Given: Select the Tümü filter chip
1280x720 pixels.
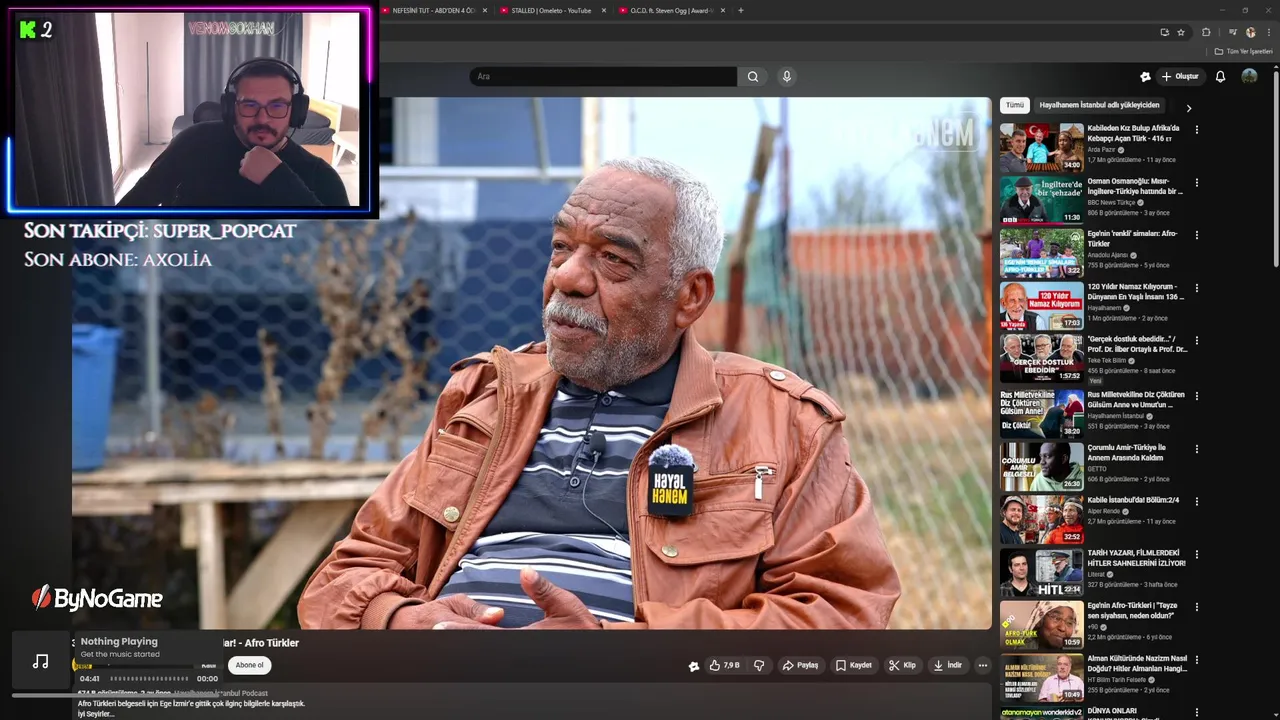Looking at the screenshot, I should coord(1015,105).
